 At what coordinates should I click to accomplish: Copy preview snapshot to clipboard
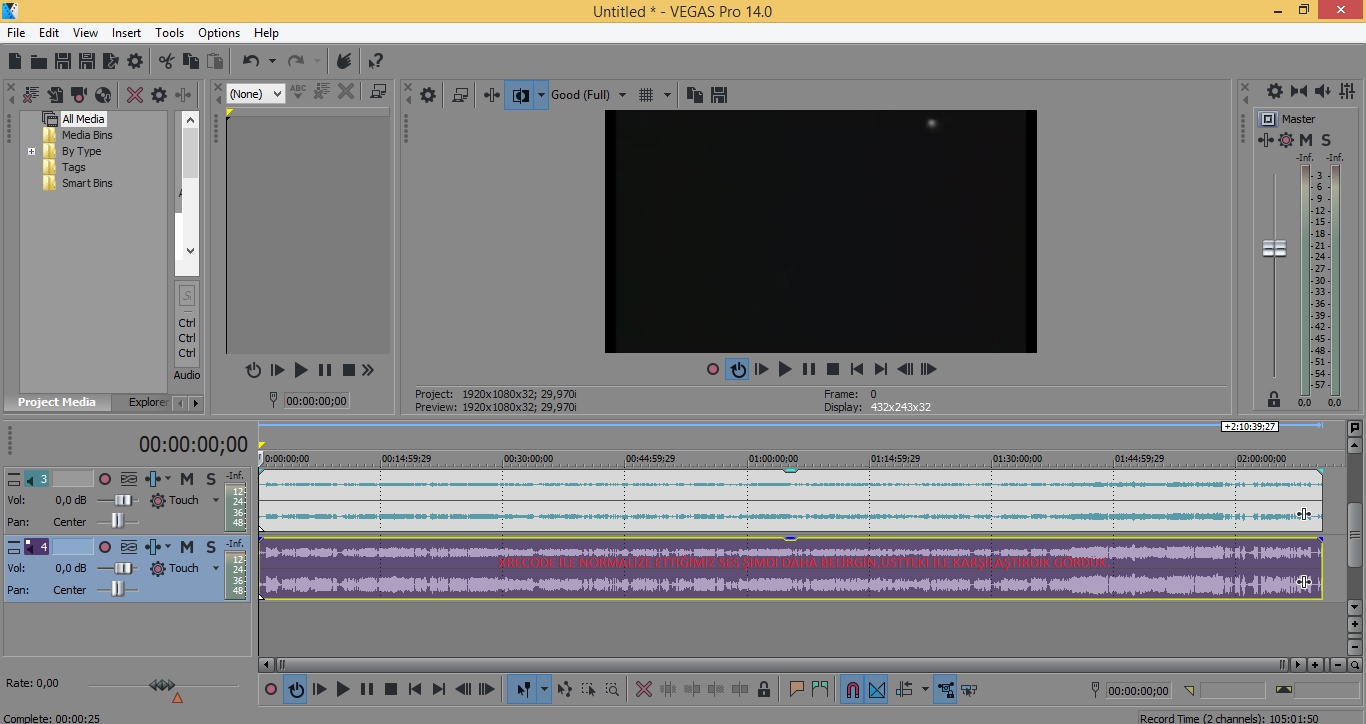695,95
